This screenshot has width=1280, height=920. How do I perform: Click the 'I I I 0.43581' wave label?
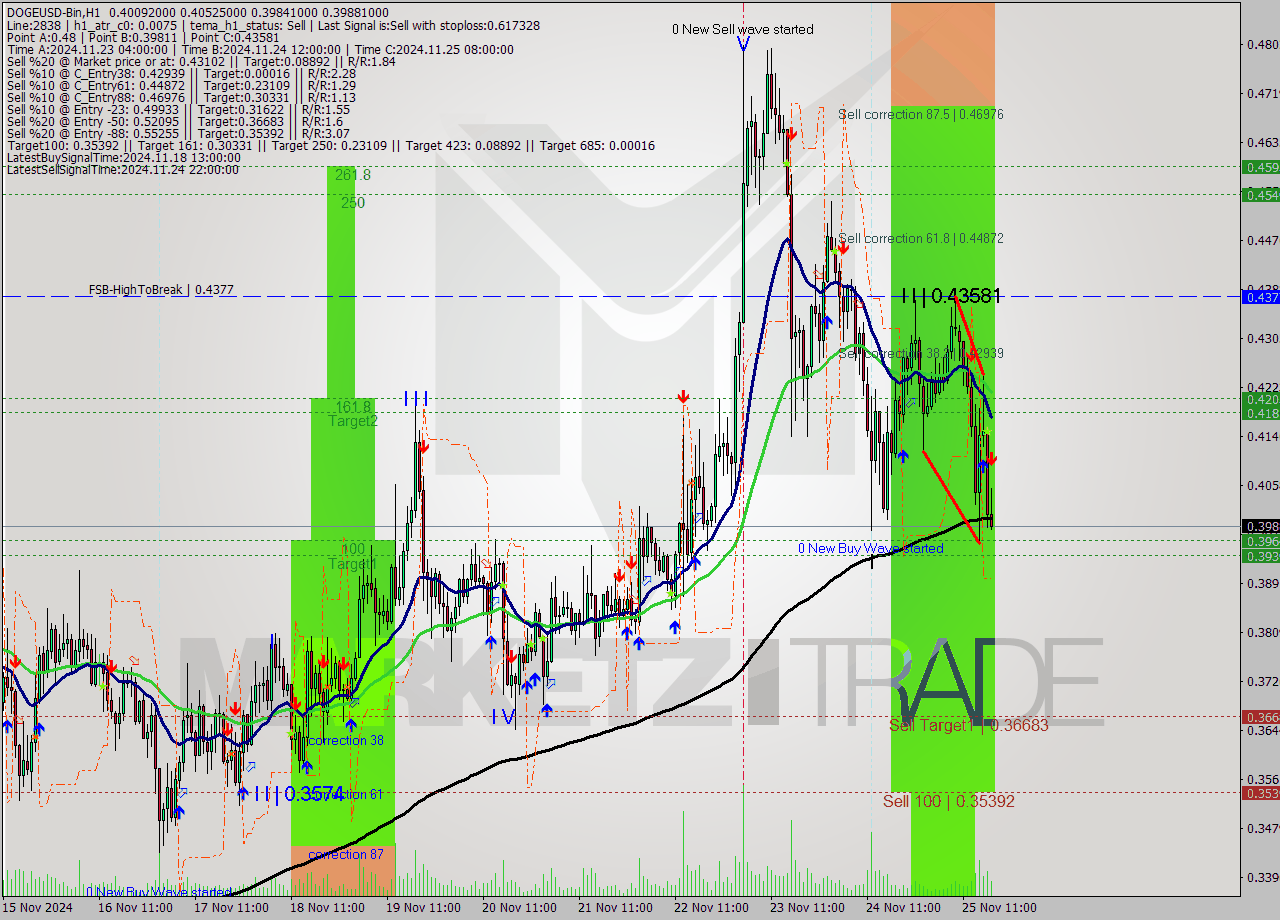[951, 296]
